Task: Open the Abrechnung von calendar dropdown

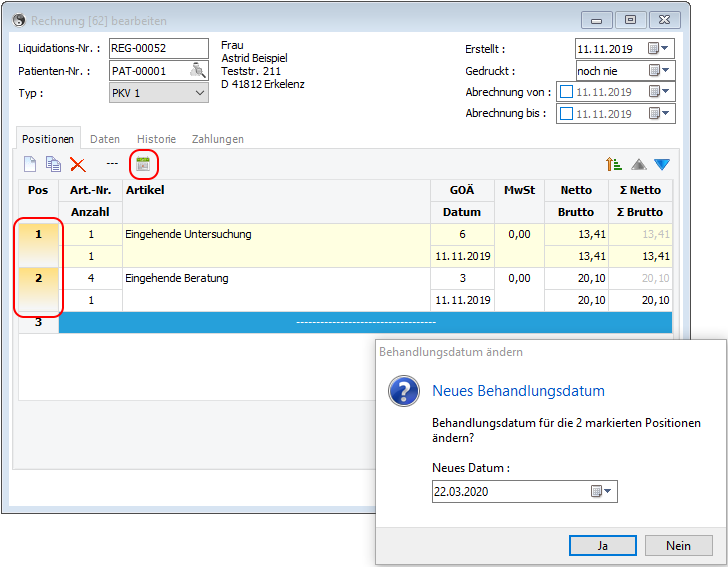Action: point(659,91)
